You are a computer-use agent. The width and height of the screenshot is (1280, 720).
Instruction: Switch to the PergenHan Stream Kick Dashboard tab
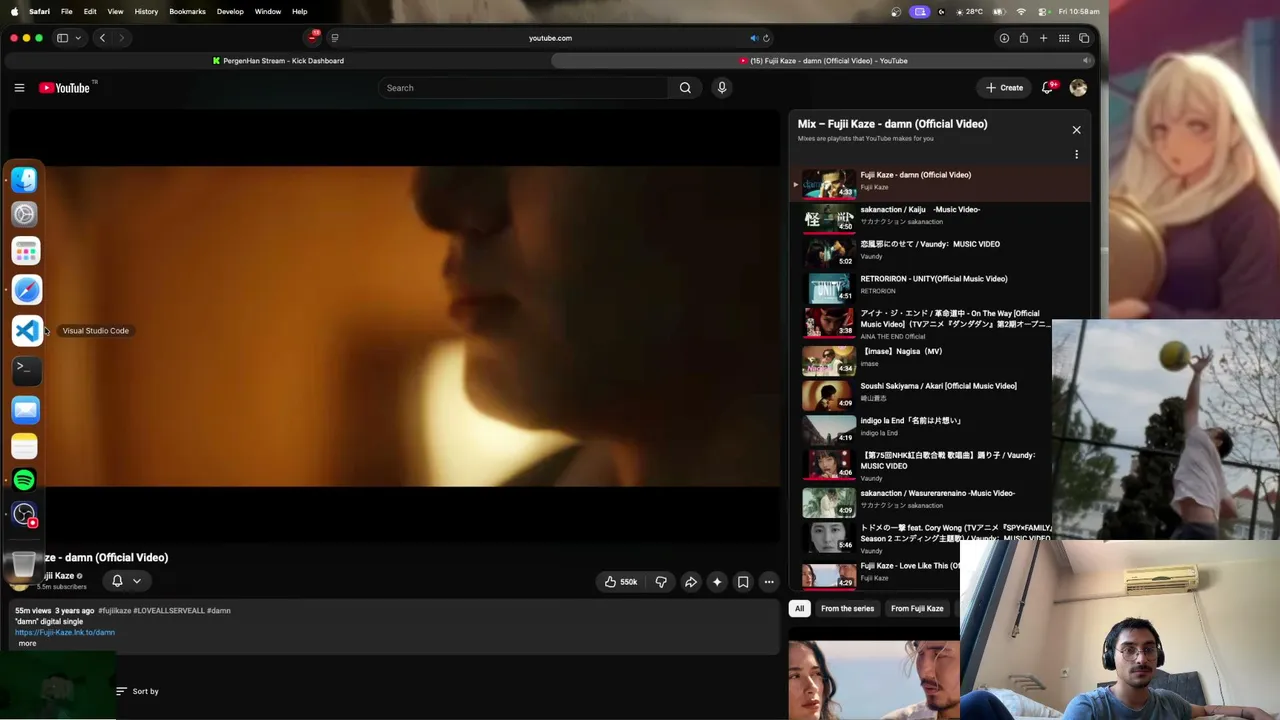click(278, 61)
